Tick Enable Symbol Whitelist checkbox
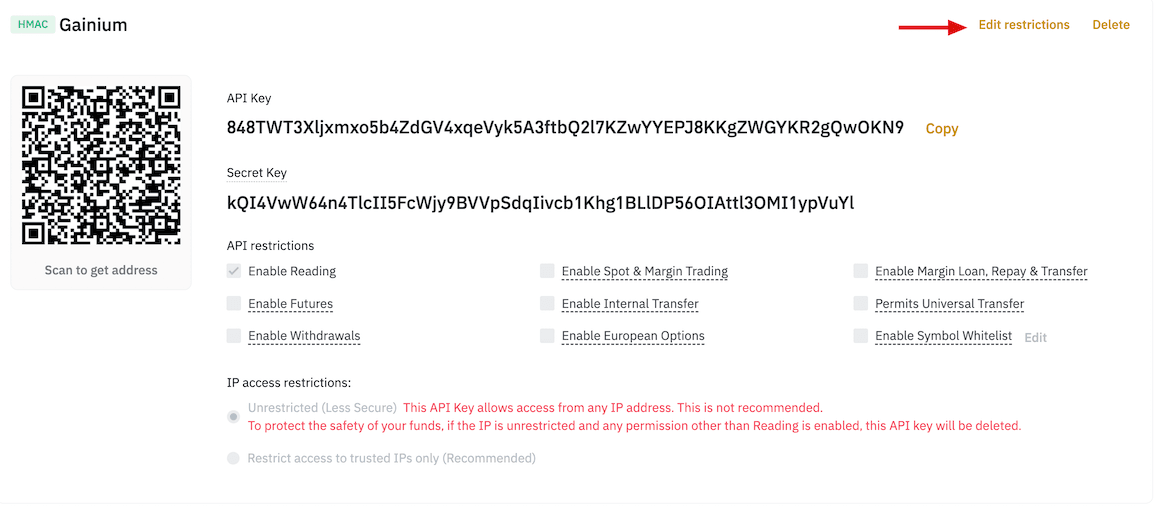This screenshot has width=1159, height=509. [x=860, y=336]
